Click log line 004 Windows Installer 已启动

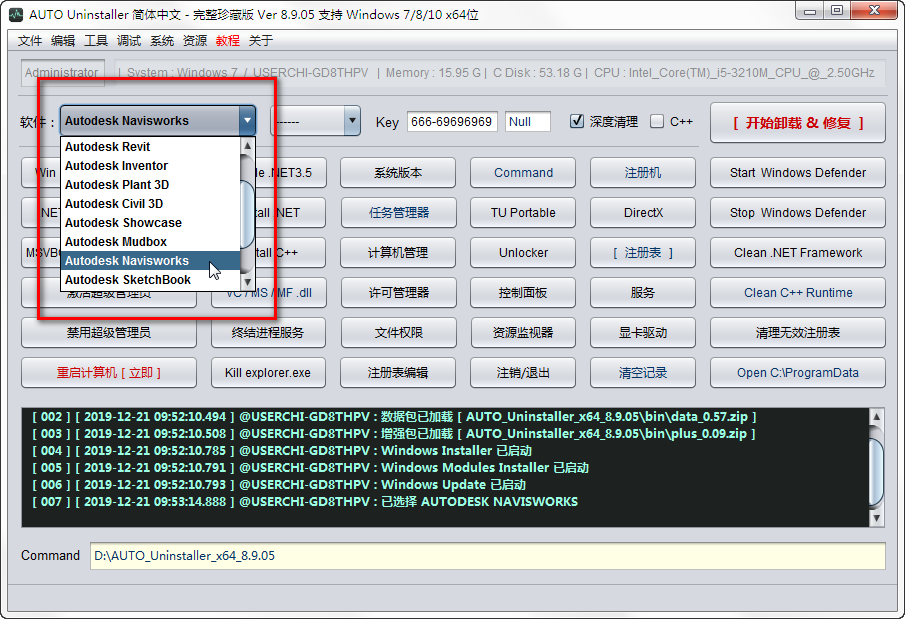(282, 450)
